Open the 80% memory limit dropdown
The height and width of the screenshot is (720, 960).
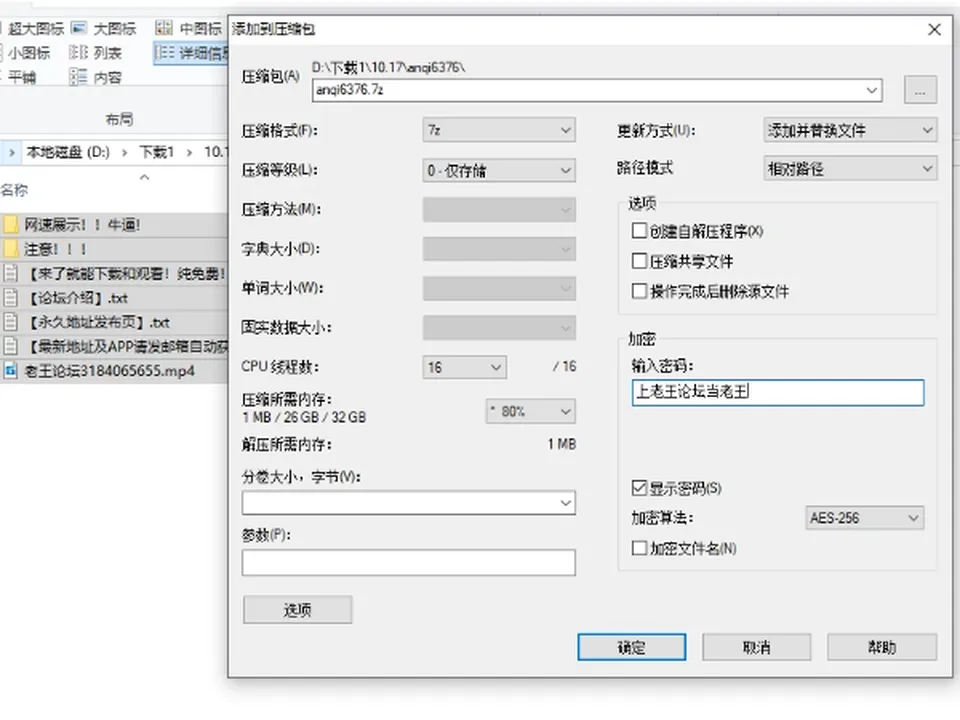click(x=531, y=411)
